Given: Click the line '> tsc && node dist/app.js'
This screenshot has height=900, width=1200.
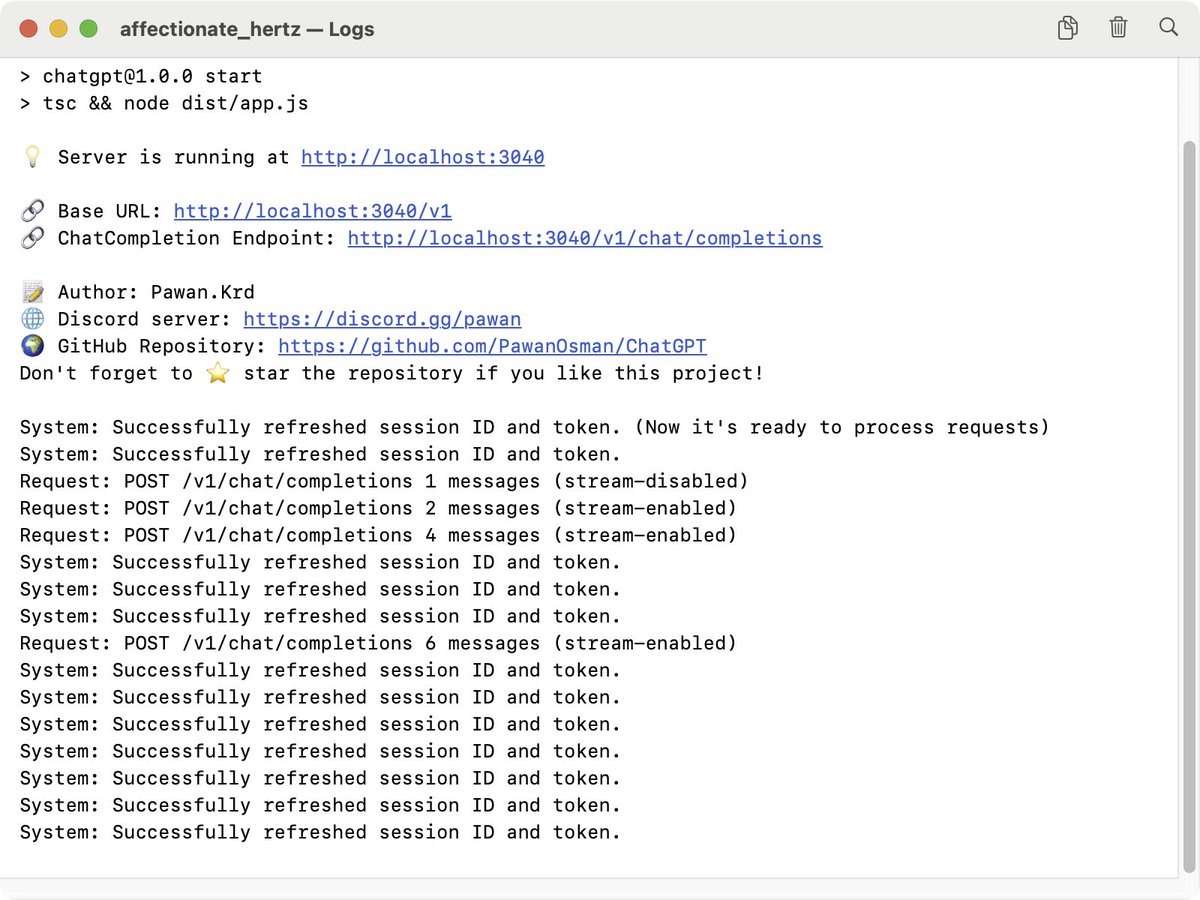Looking at the screenshot, I should point(164,103).
